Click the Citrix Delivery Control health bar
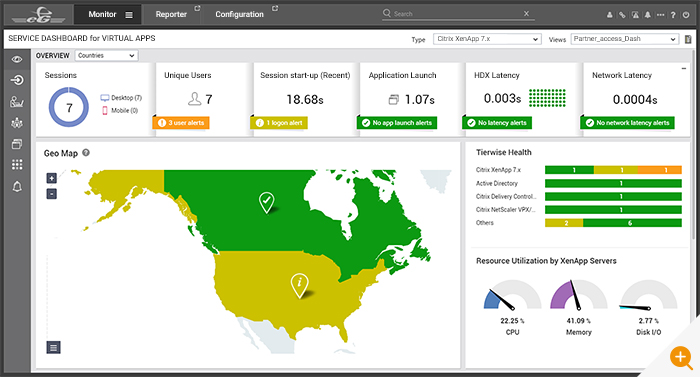 click(x=613, y=197)
